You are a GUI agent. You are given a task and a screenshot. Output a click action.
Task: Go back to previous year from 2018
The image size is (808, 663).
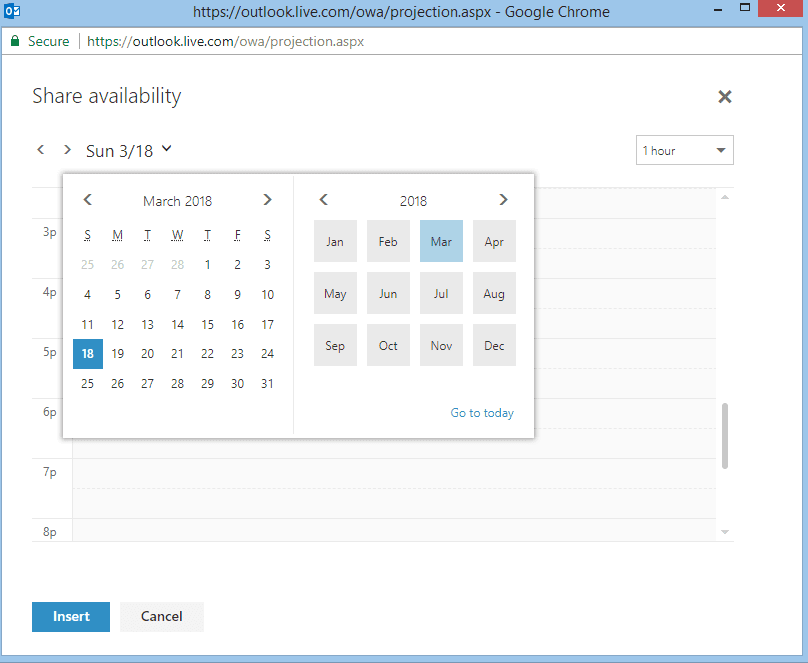[x=324, y=199]
